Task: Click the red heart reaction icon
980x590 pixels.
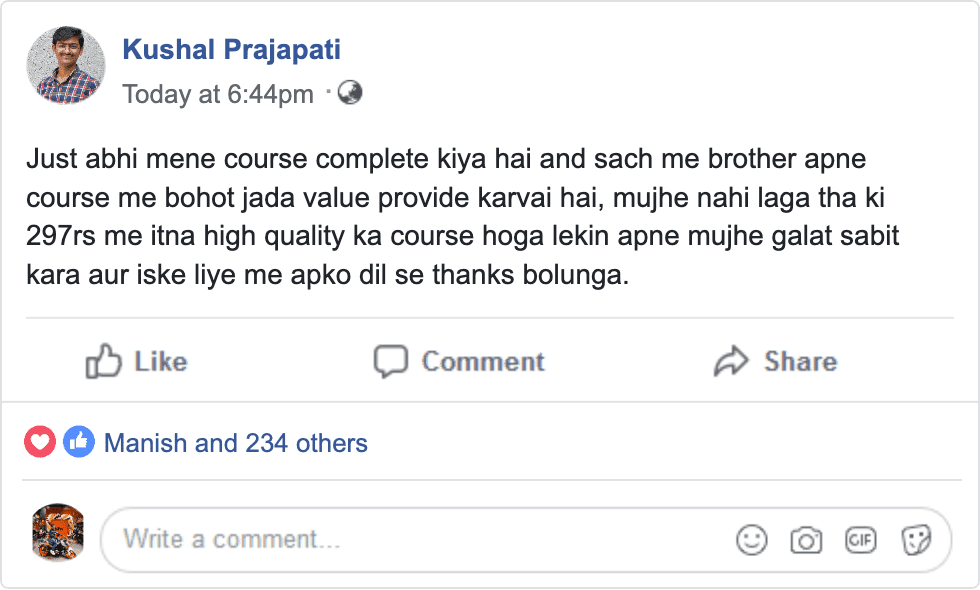Action: tap(40, 442)
